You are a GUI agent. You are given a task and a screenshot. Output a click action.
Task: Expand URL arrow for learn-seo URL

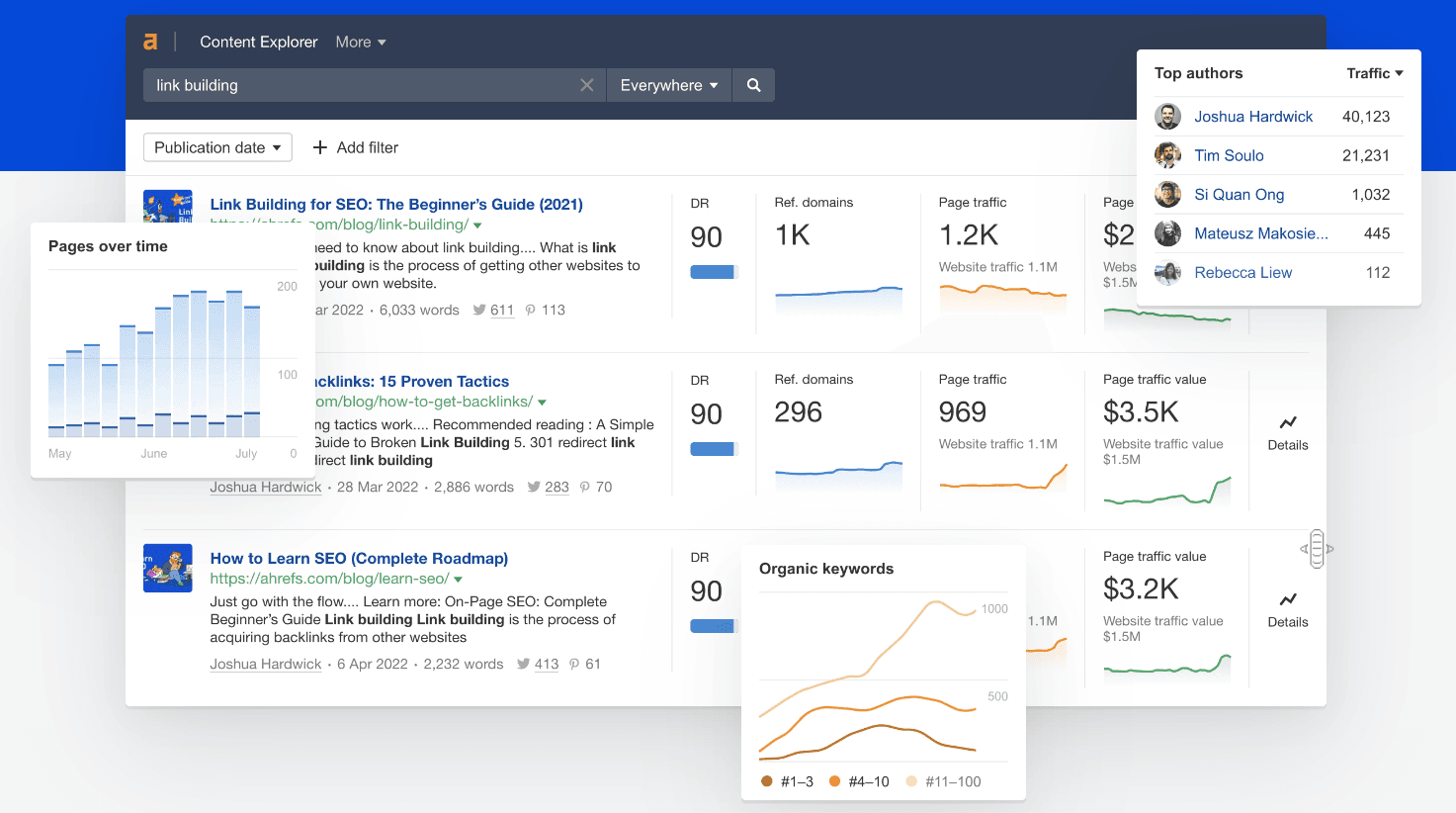pos(458,580)
